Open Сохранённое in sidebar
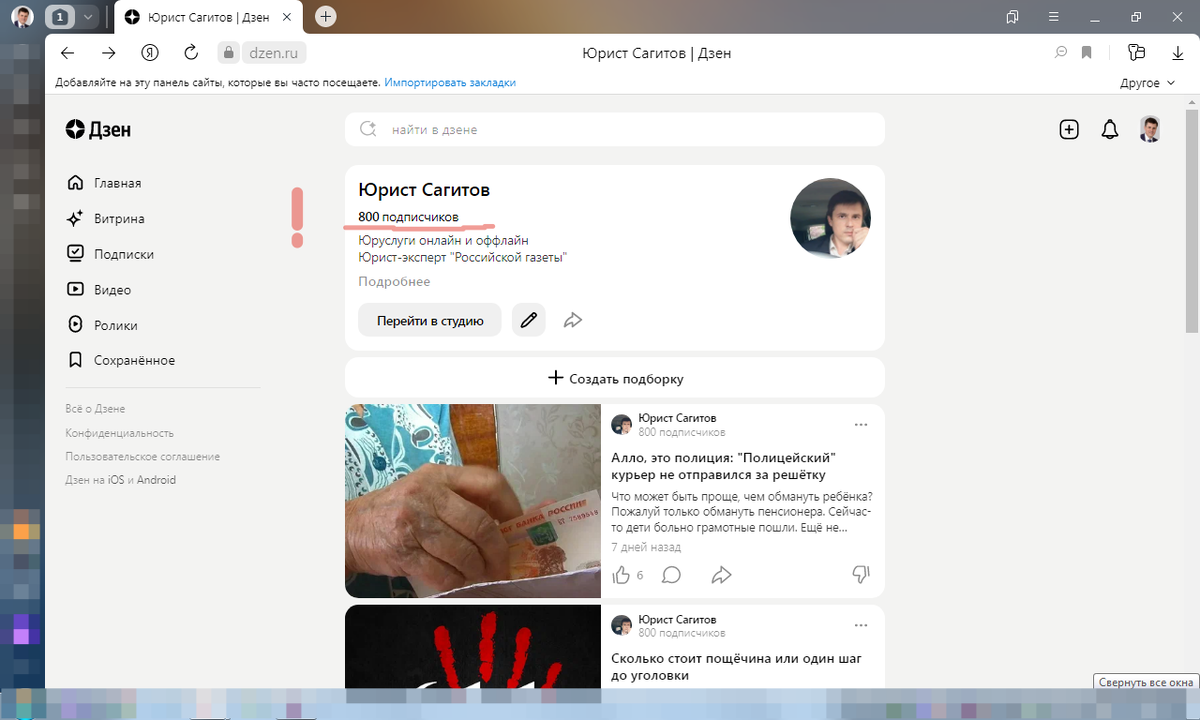 point(120,360)
